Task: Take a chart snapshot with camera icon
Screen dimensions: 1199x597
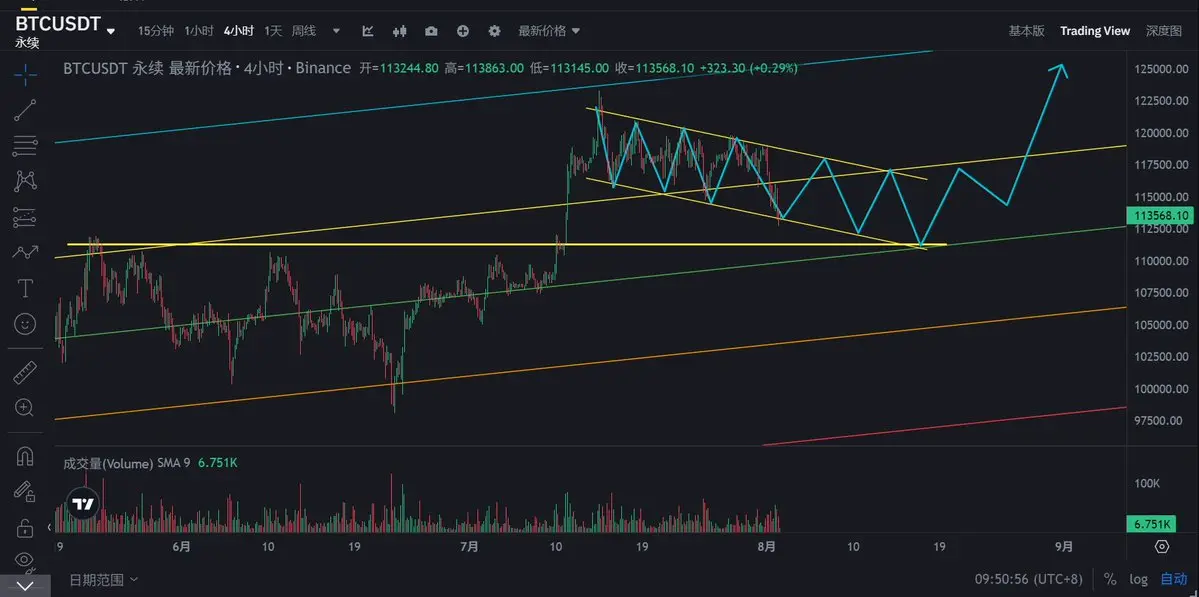Action: click(431, 31)
